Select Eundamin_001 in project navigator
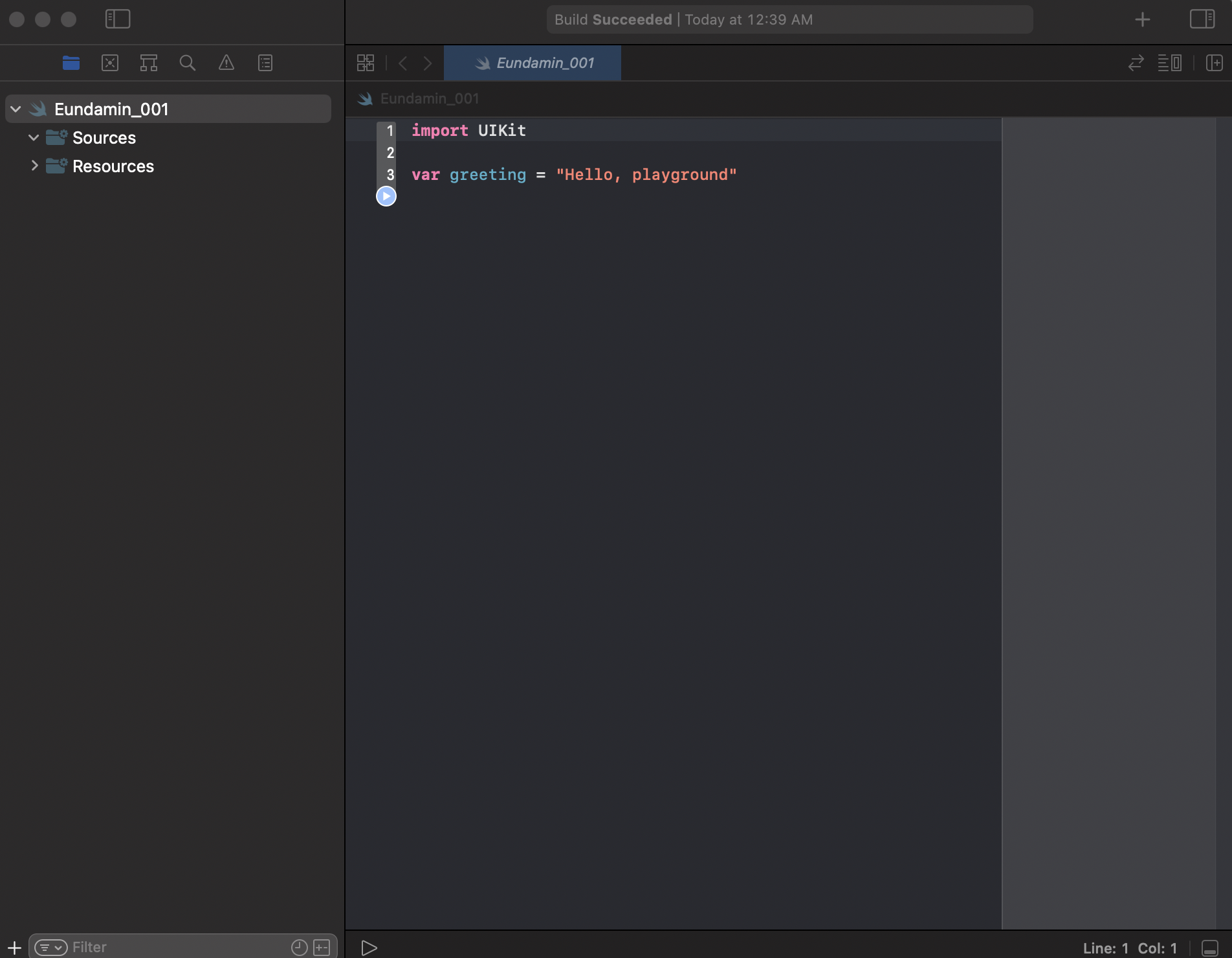Screen dimensions: 1232x958 [168, 109]
